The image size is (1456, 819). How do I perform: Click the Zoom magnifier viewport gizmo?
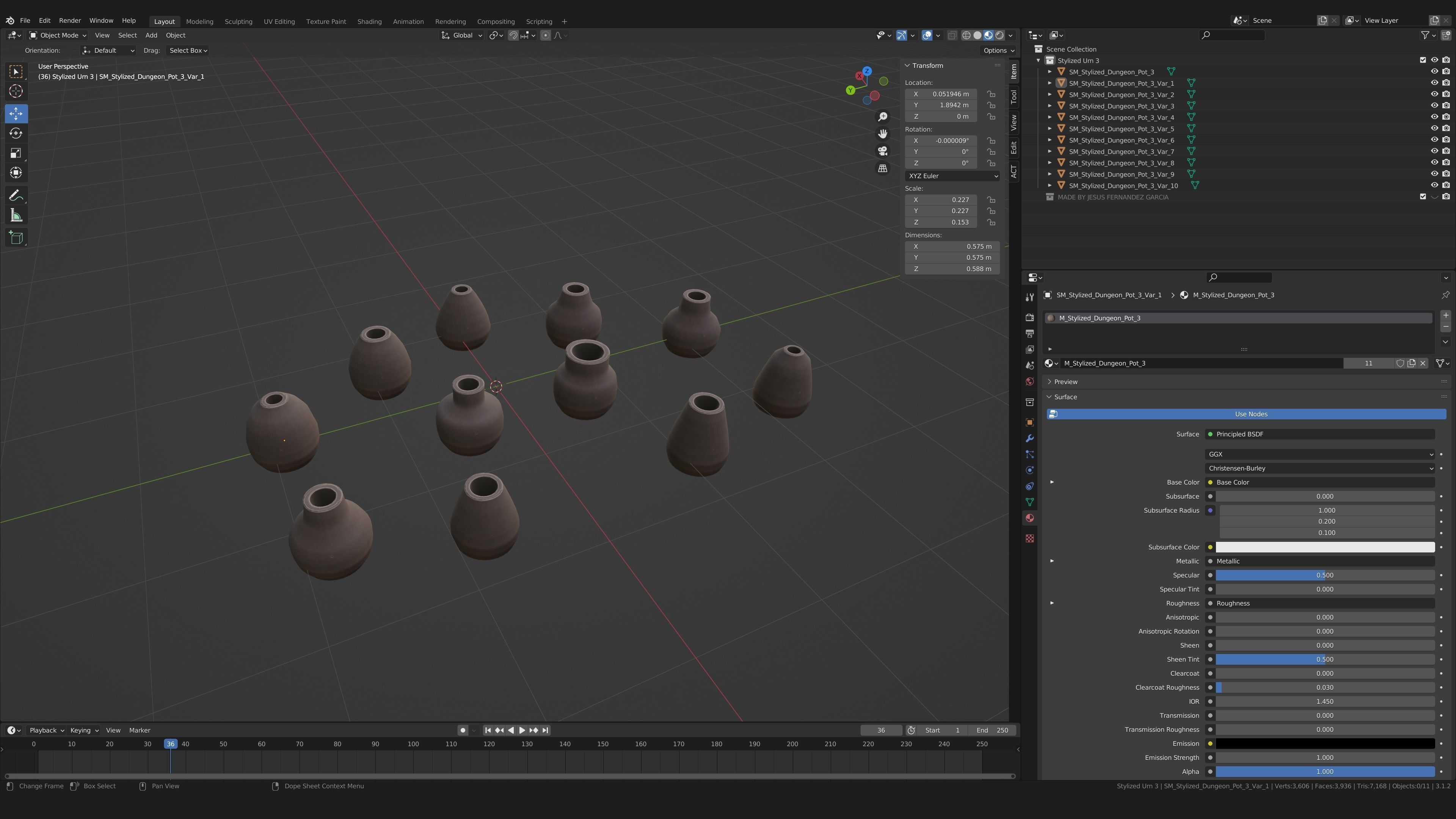click(882, 116)
